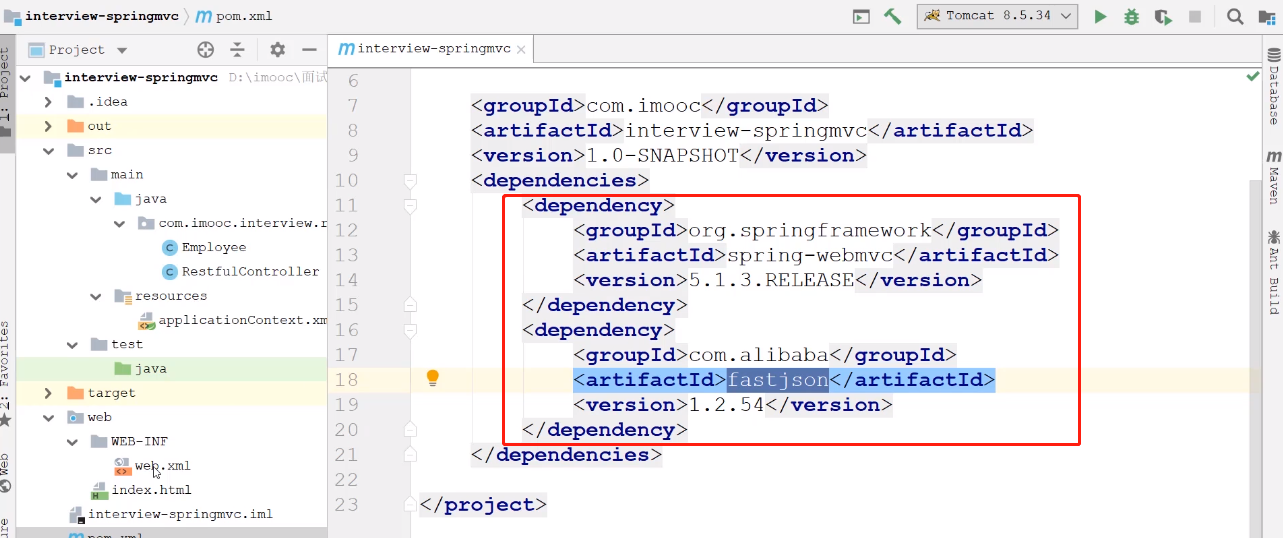
Task: Toggle the Maven side panel
Action: [x=1273, y=177]
